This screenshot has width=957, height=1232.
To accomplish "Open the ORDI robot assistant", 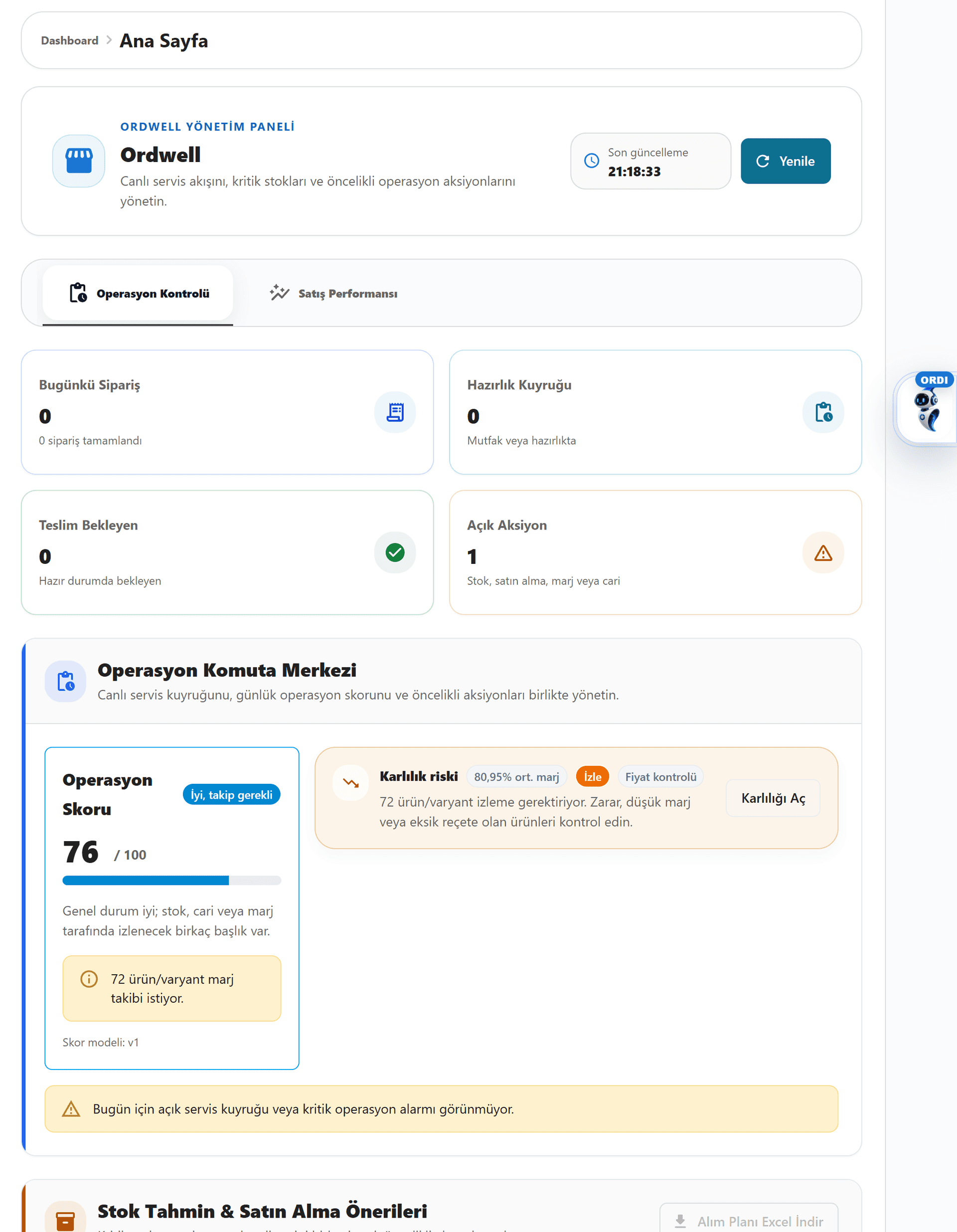I will coord(927,410).
